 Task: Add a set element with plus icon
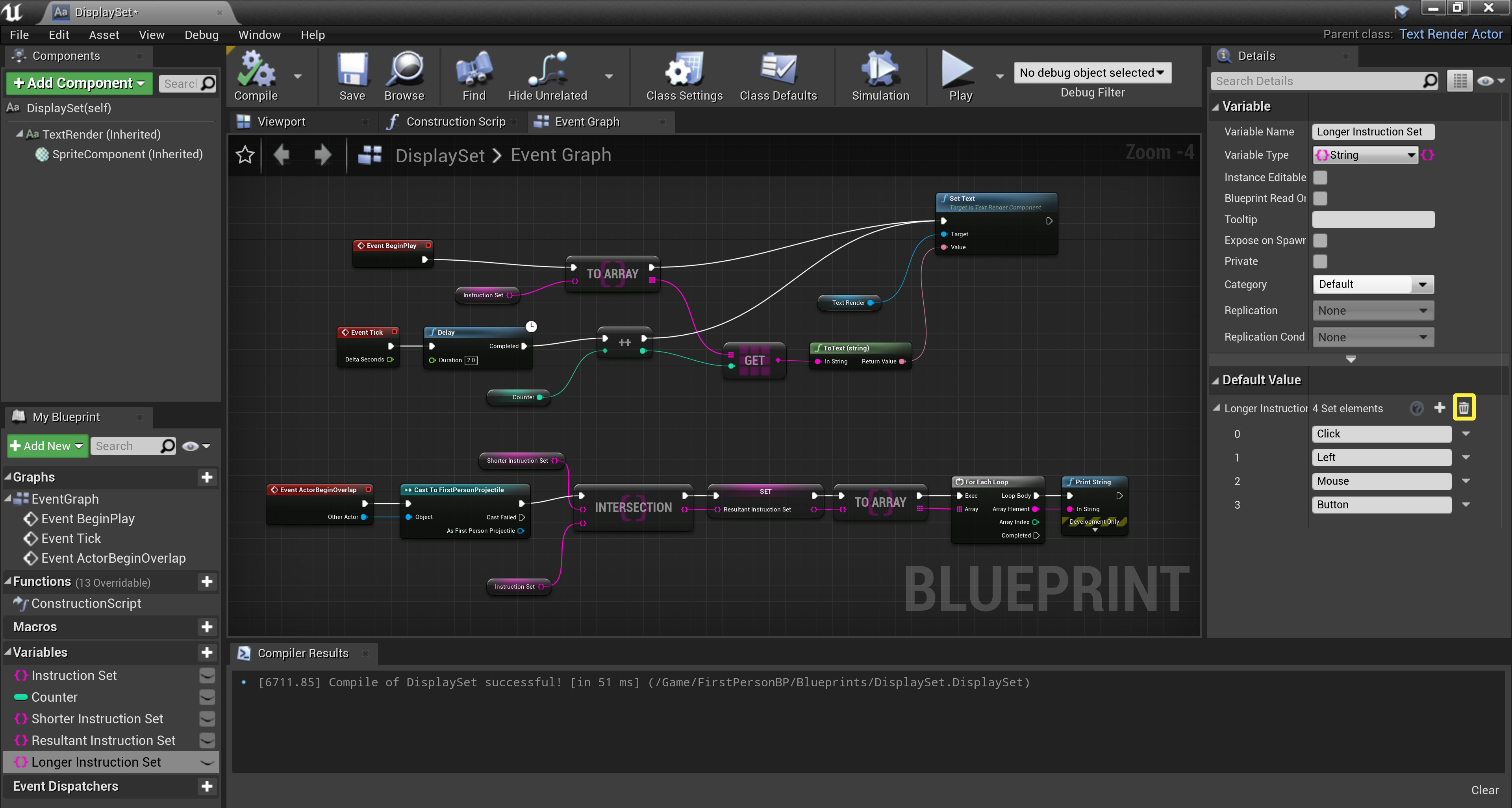click(x=1439, y=408)
